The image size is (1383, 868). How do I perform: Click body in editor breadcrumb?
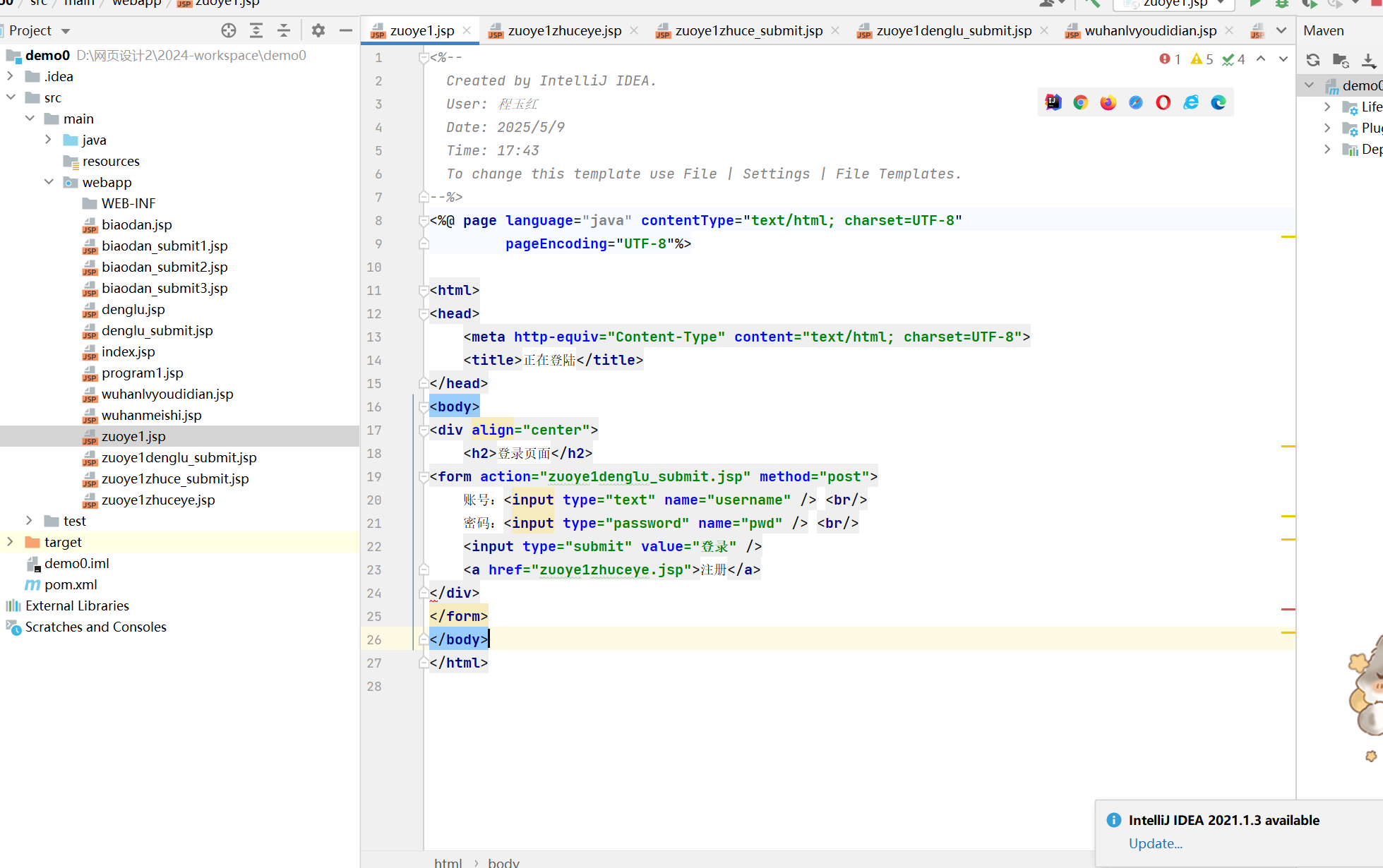(503, 862)
